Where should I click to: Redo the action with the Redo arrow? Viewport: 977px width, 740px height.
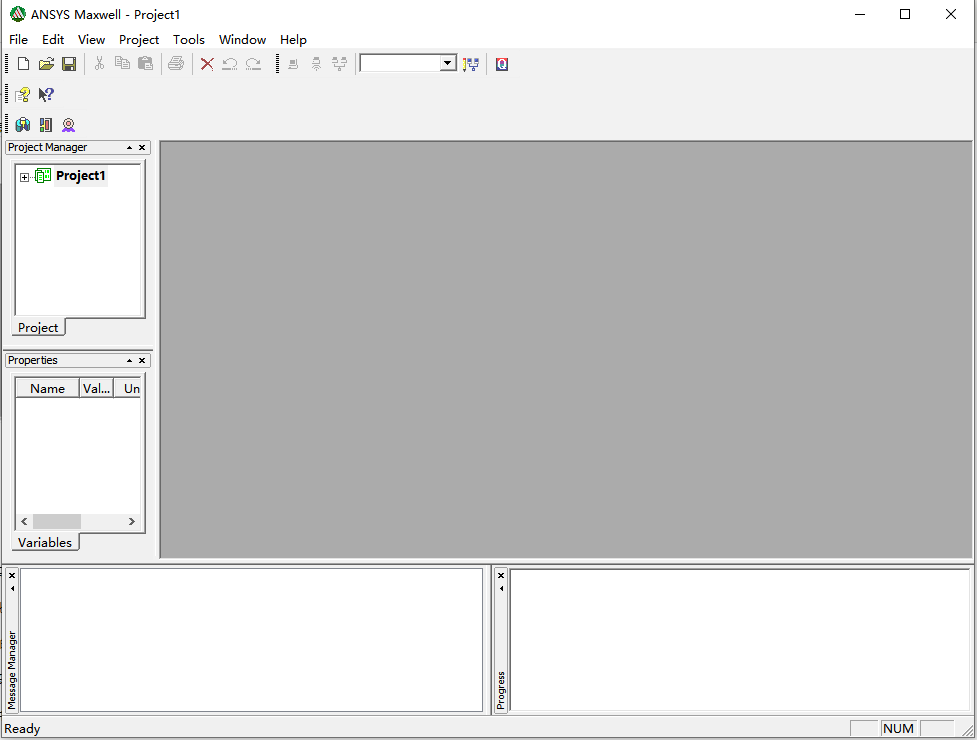pyautogui.click(x=253, y=64)
